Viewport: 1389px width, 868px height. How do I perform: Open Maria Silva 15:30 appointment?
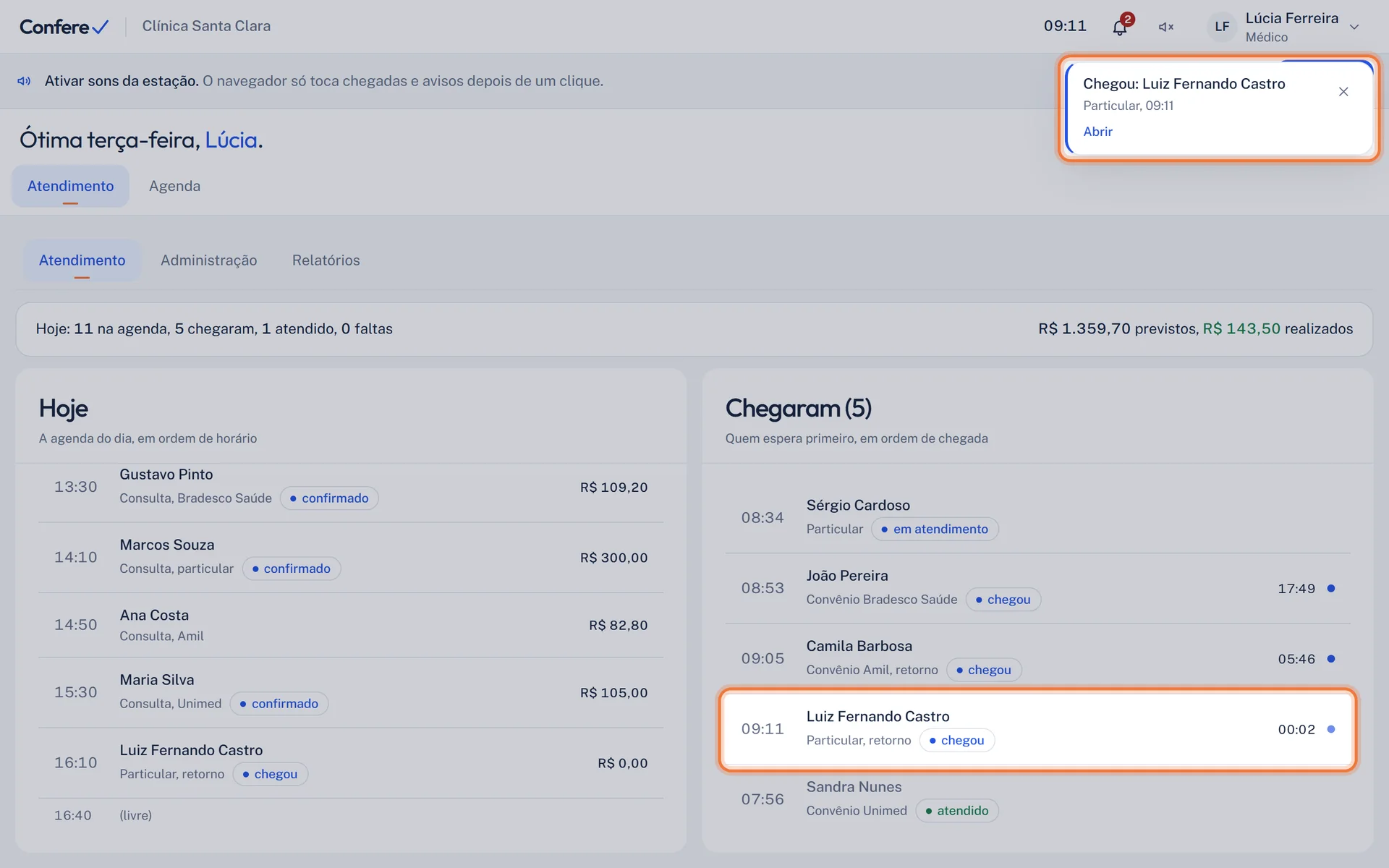click(351, 692)
